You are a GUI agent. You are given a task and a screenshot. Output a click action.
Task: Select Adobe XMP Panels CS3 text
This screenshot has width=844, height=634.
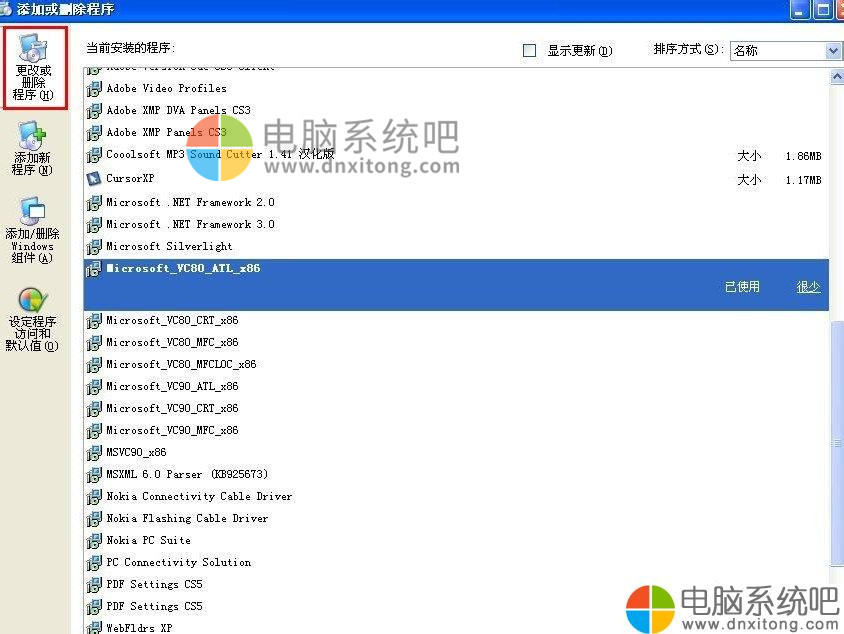166,132
